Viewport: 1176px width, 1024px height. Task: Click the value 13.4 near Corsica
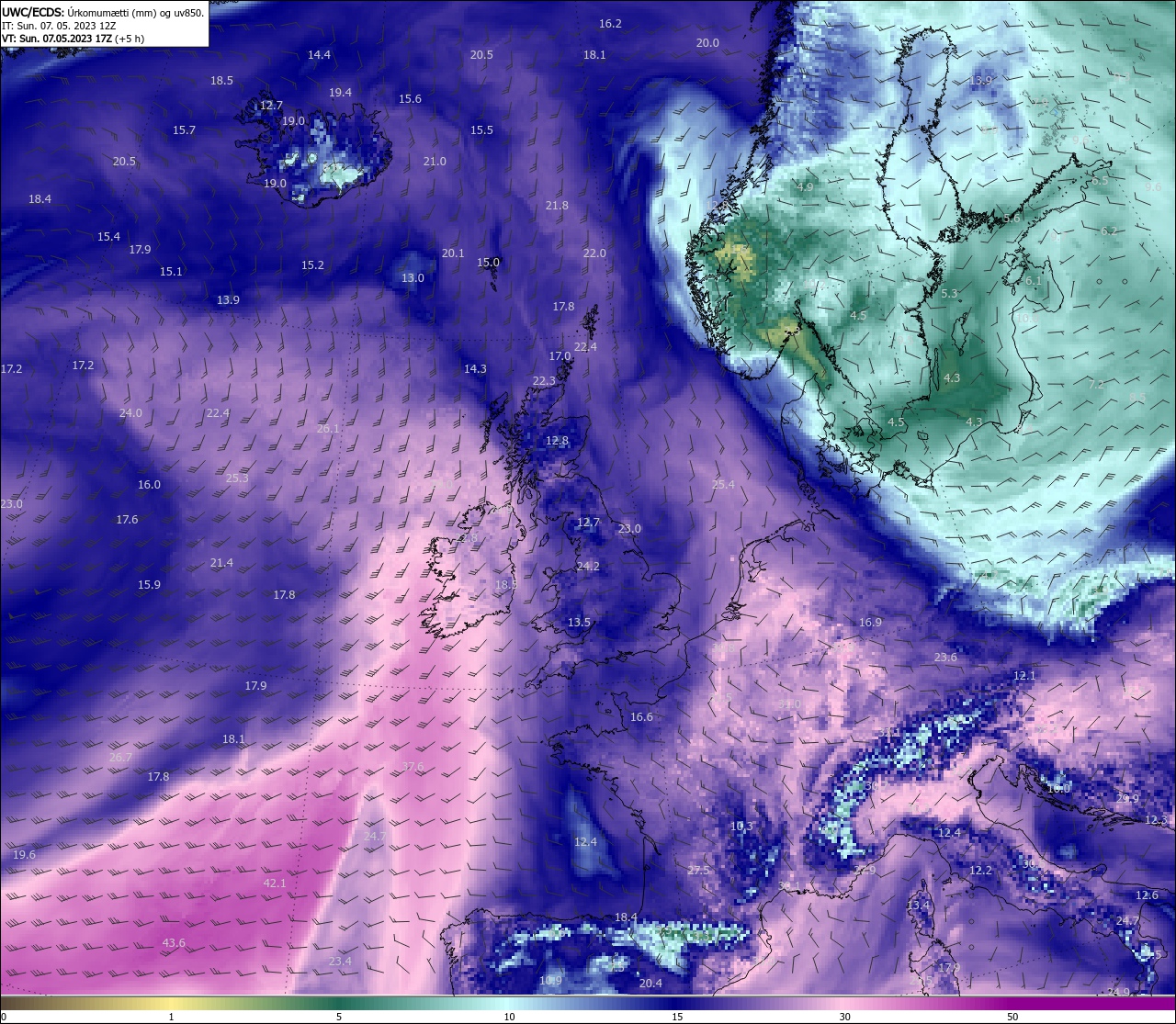(918, 906)
